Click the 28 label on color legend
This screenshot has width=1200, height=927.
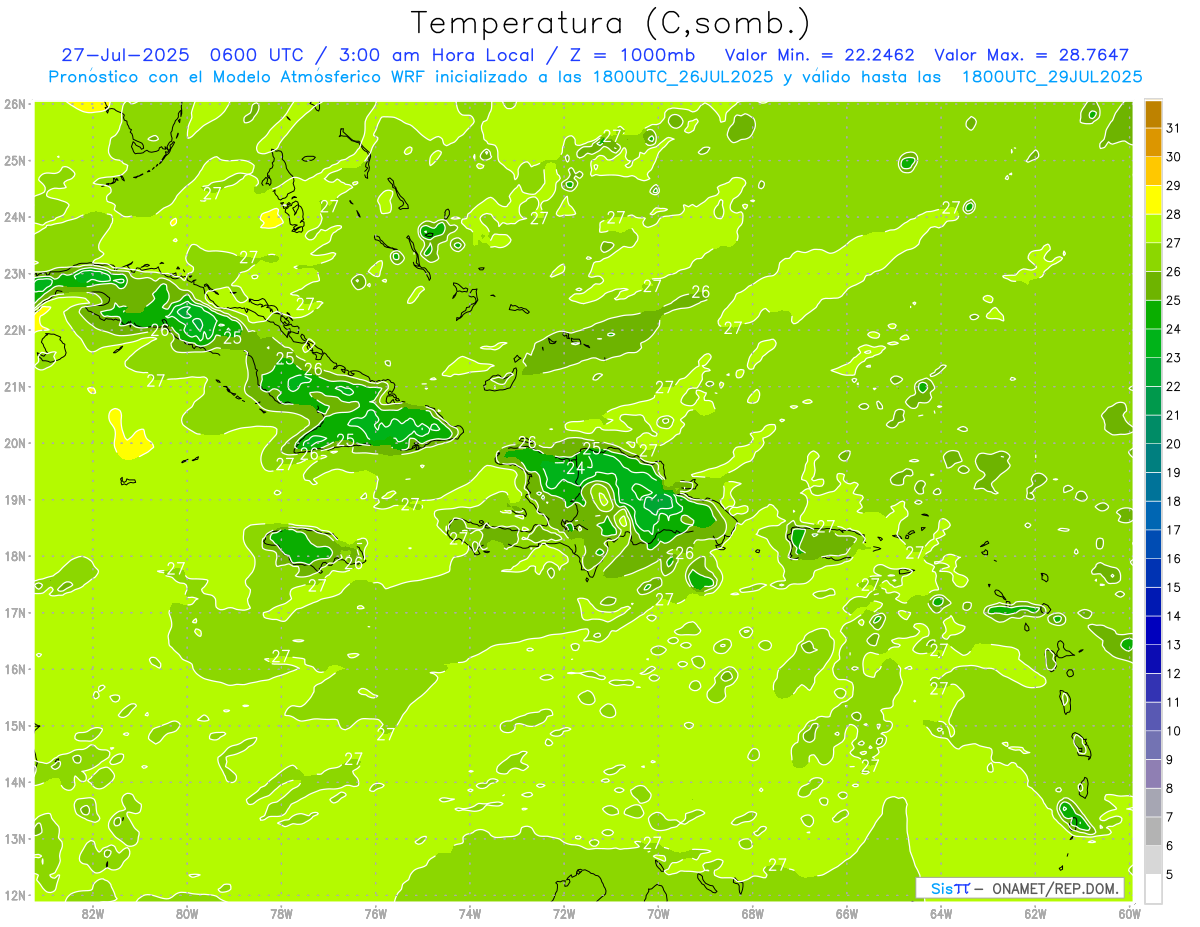pos(1173,214)
